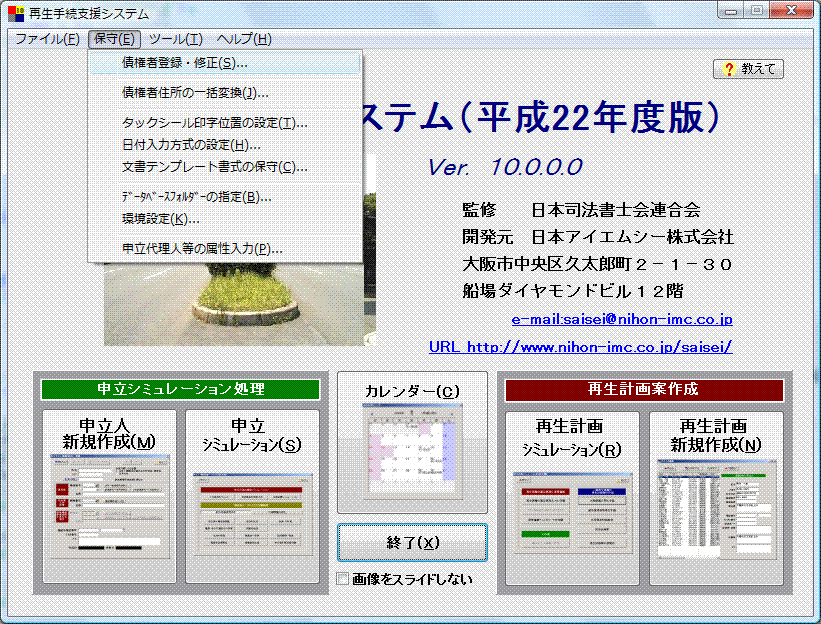Click the application icon in title bar

13,13
